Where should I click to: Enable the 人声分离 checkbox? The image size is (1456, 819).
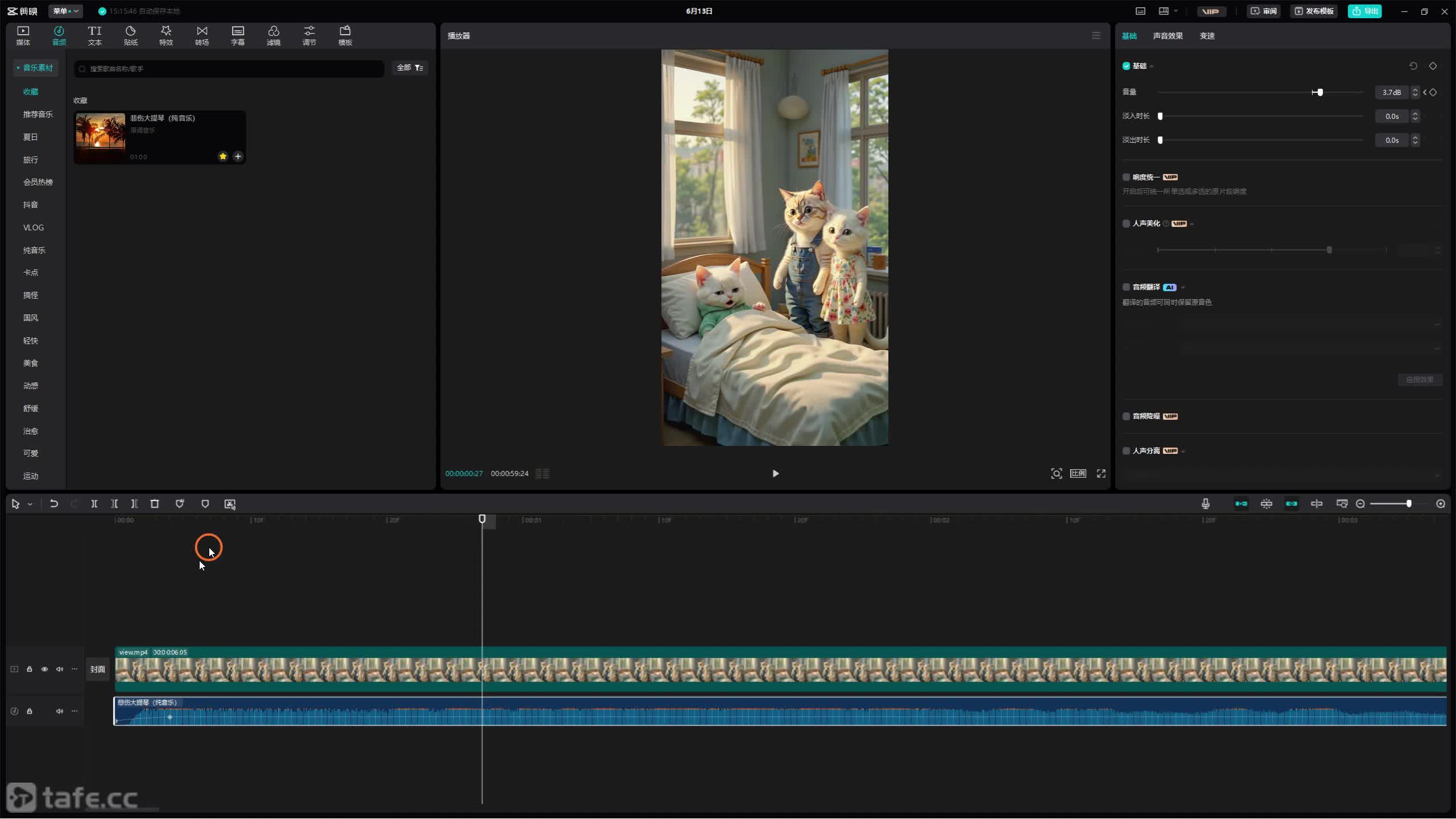click(x=1126, y=450)
